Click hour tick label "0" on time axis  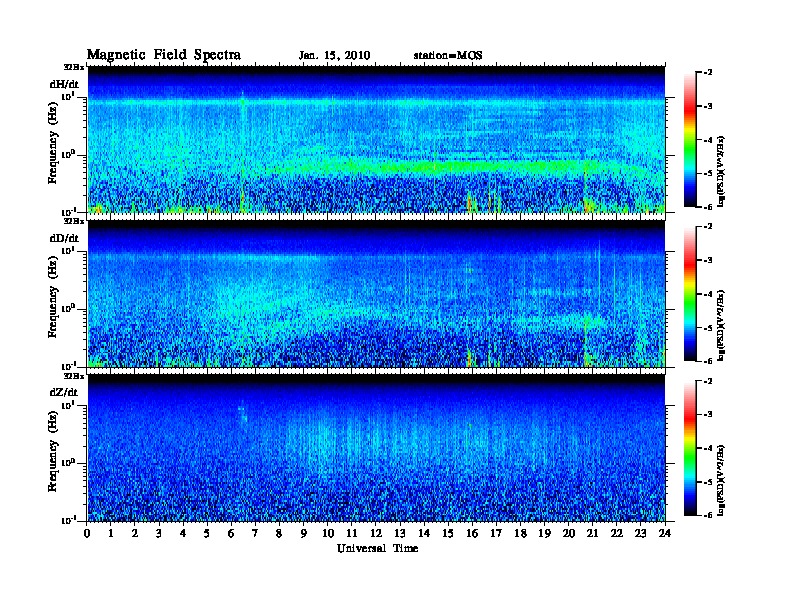coord(87,533)
